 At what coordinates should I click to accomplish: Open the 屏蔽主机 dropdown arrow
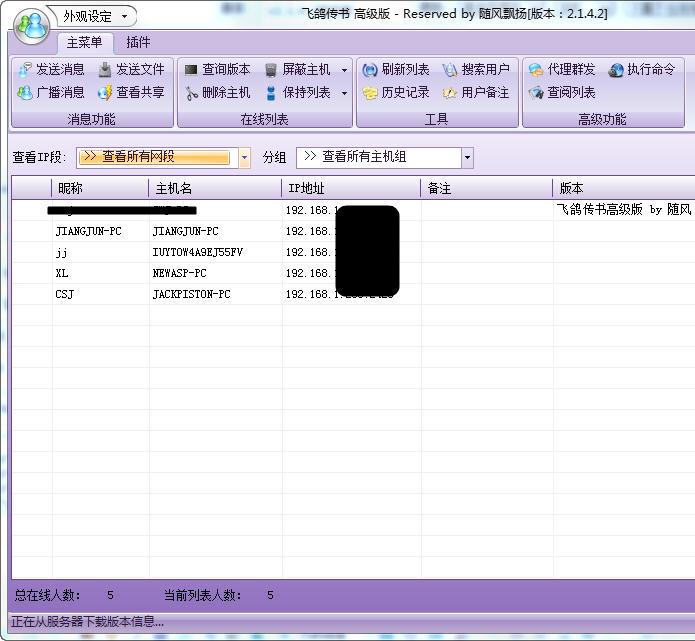tap(344, 70)
